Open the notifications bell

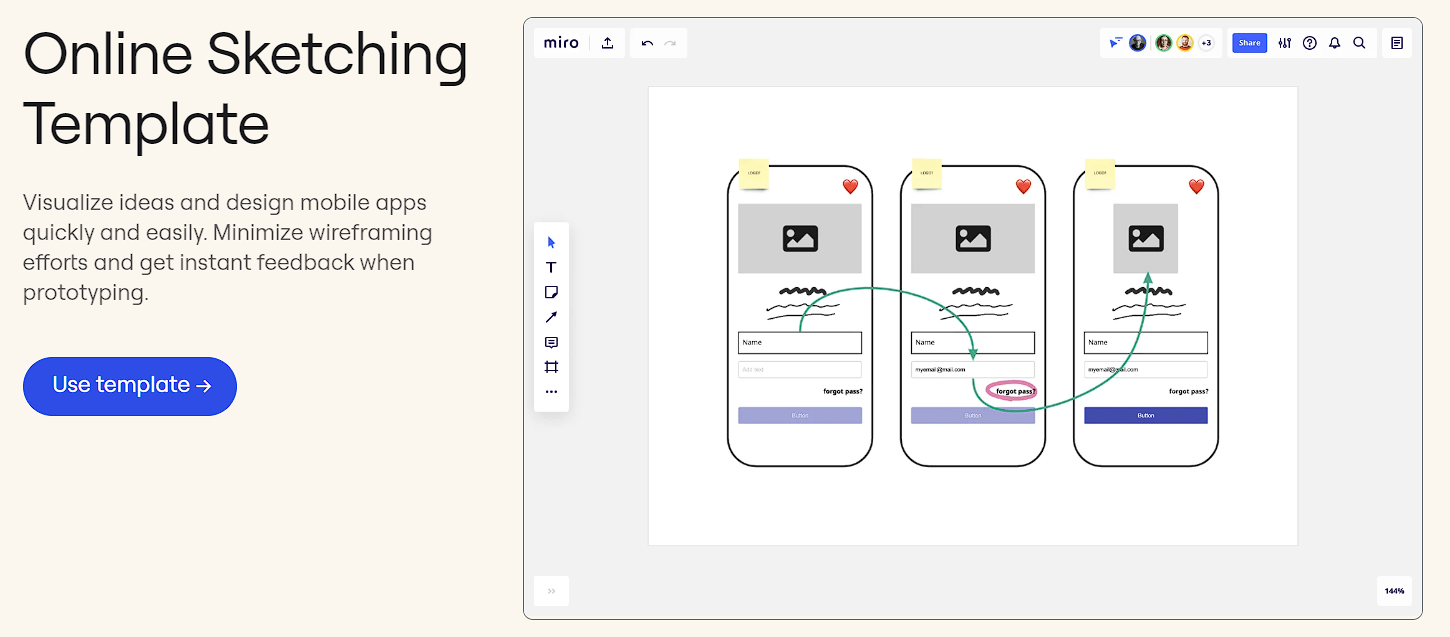pos(1334,43)
